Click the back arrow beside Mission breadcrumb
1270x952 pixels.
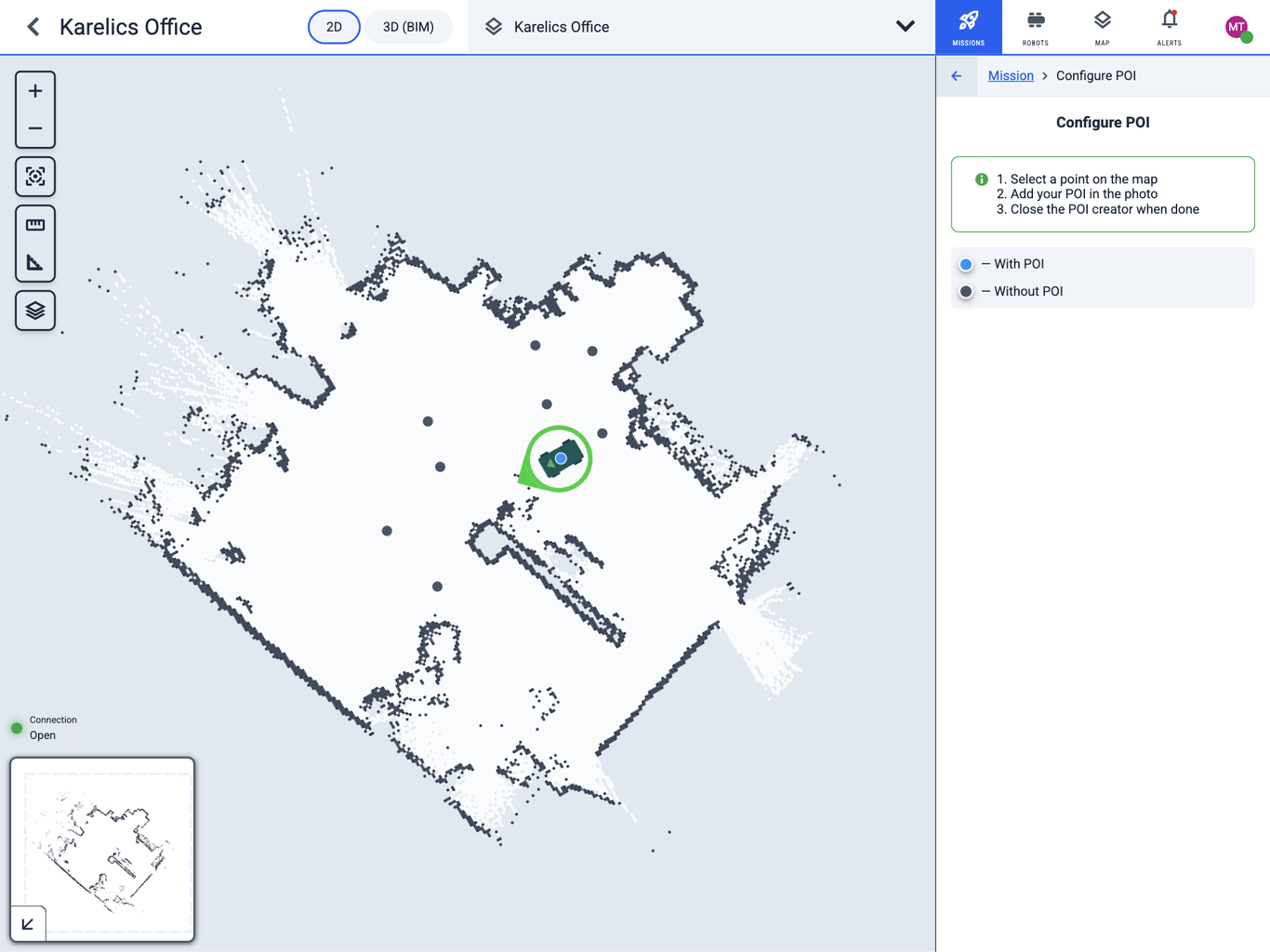tap(957, 76)
